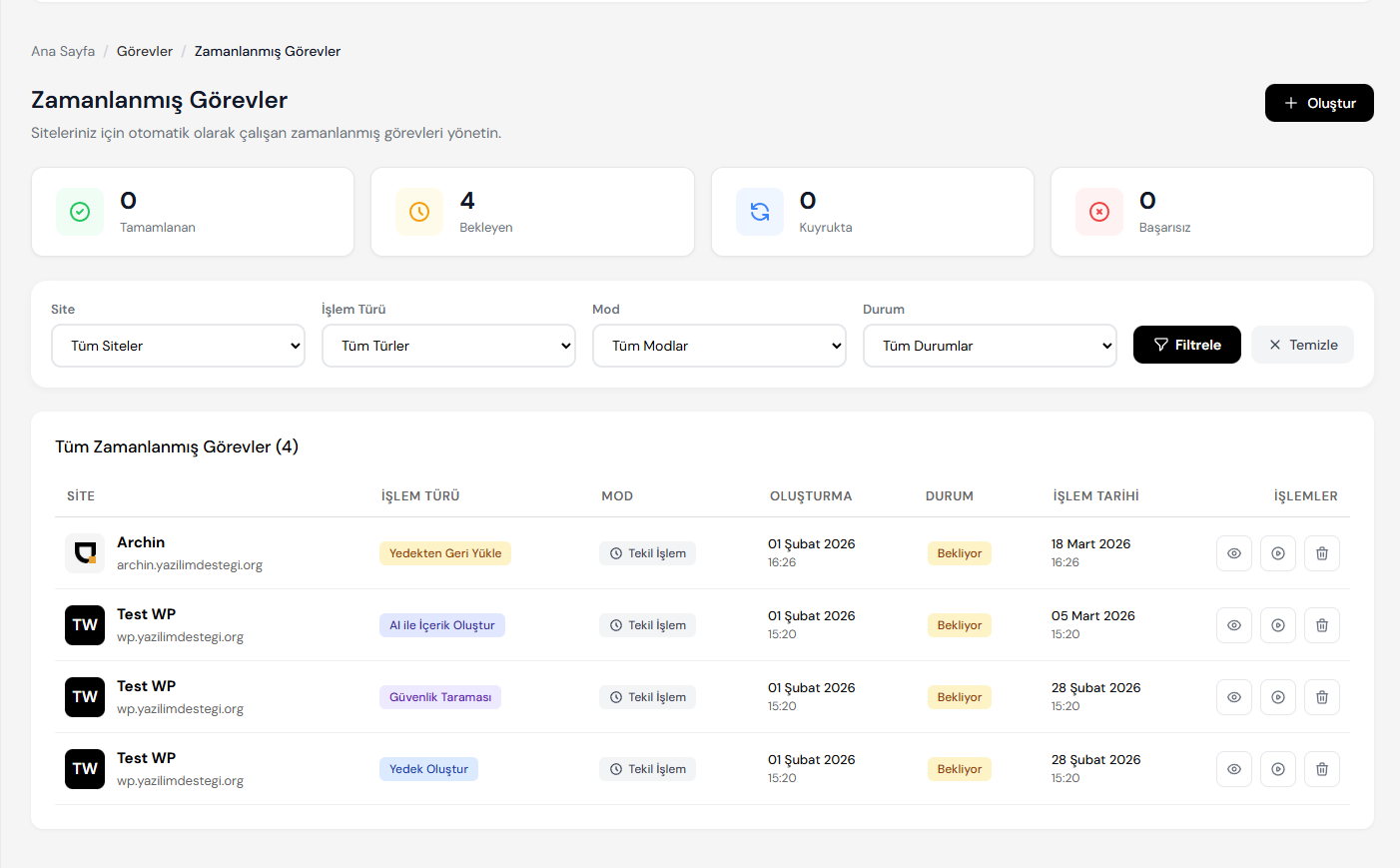
Task: Open the Tüm Siteler dropdown
Action: coord(178,346)
